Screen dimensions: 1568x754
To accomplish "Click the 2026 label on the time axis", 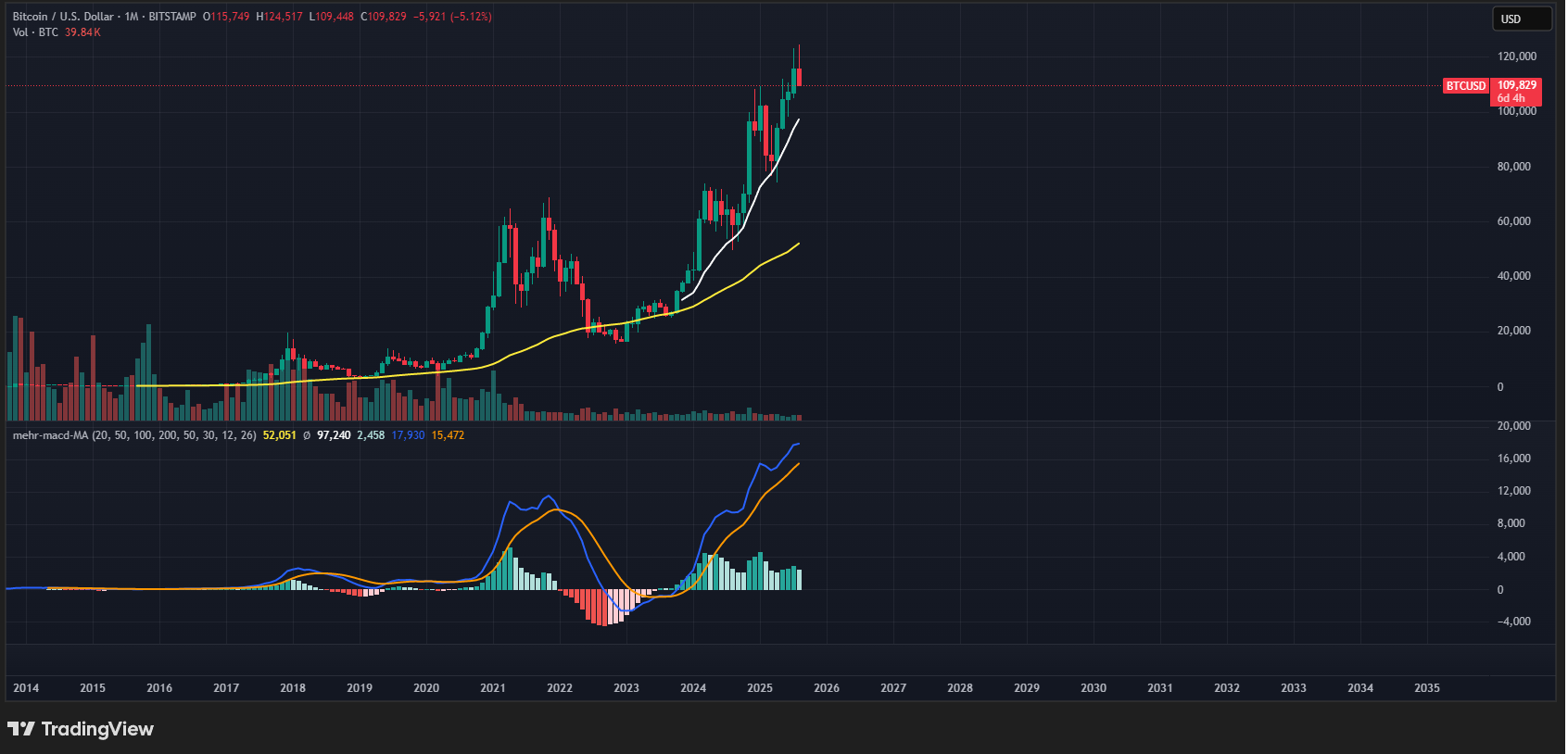I will (827, 688).
